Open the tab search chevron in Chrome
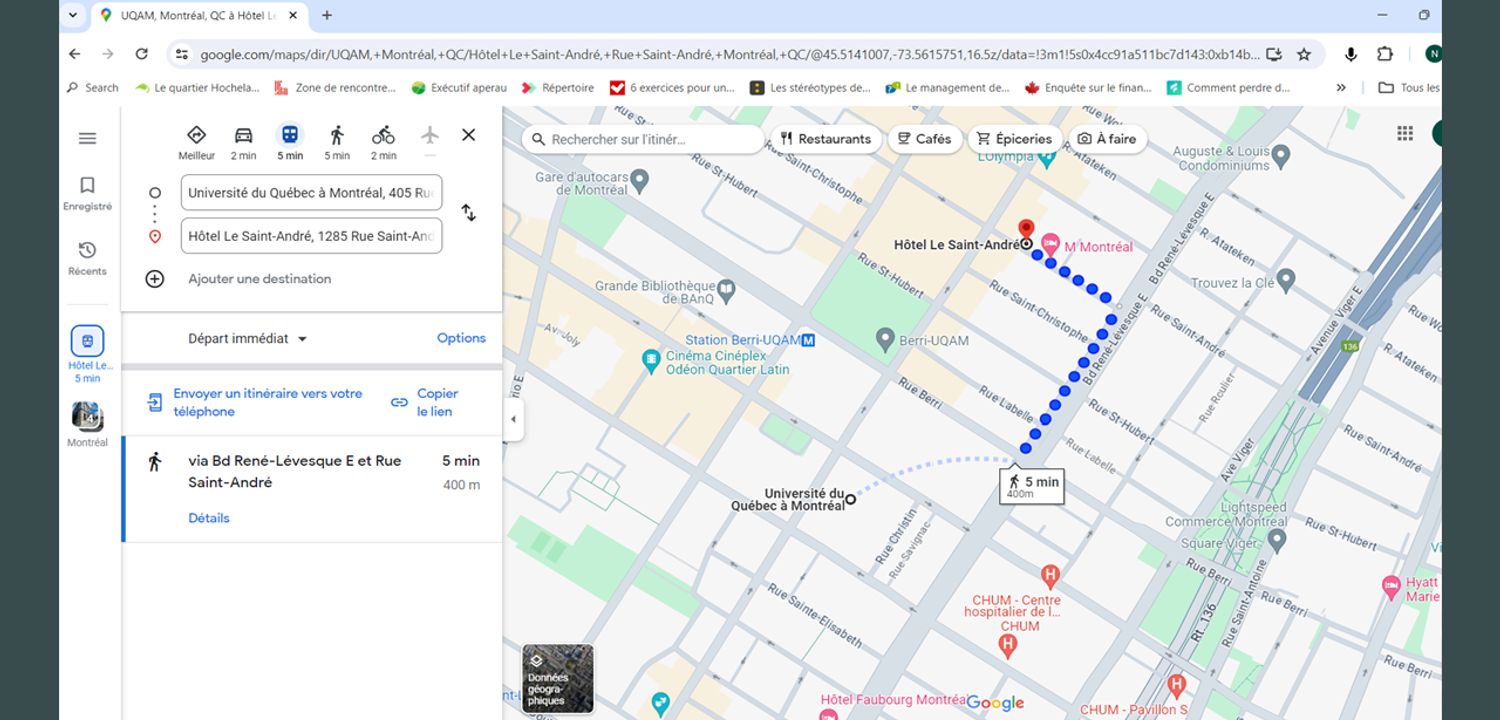1500x720 pixels. coord(72,15)
